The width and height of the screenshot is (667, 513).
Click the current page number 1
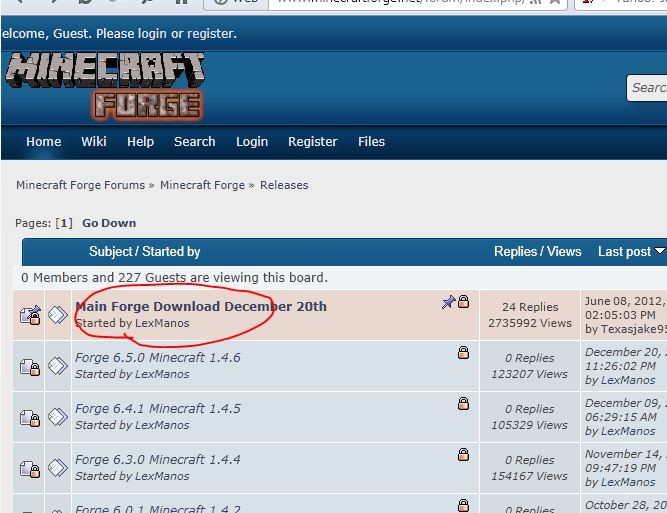coord(64,223)
